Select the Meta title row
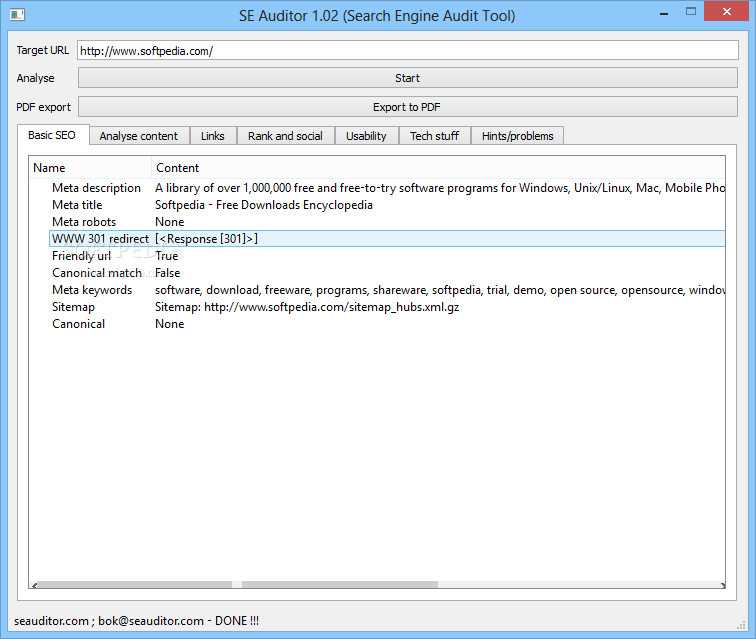This screenshot has height=639, width=756. click(x=388, y=205)
